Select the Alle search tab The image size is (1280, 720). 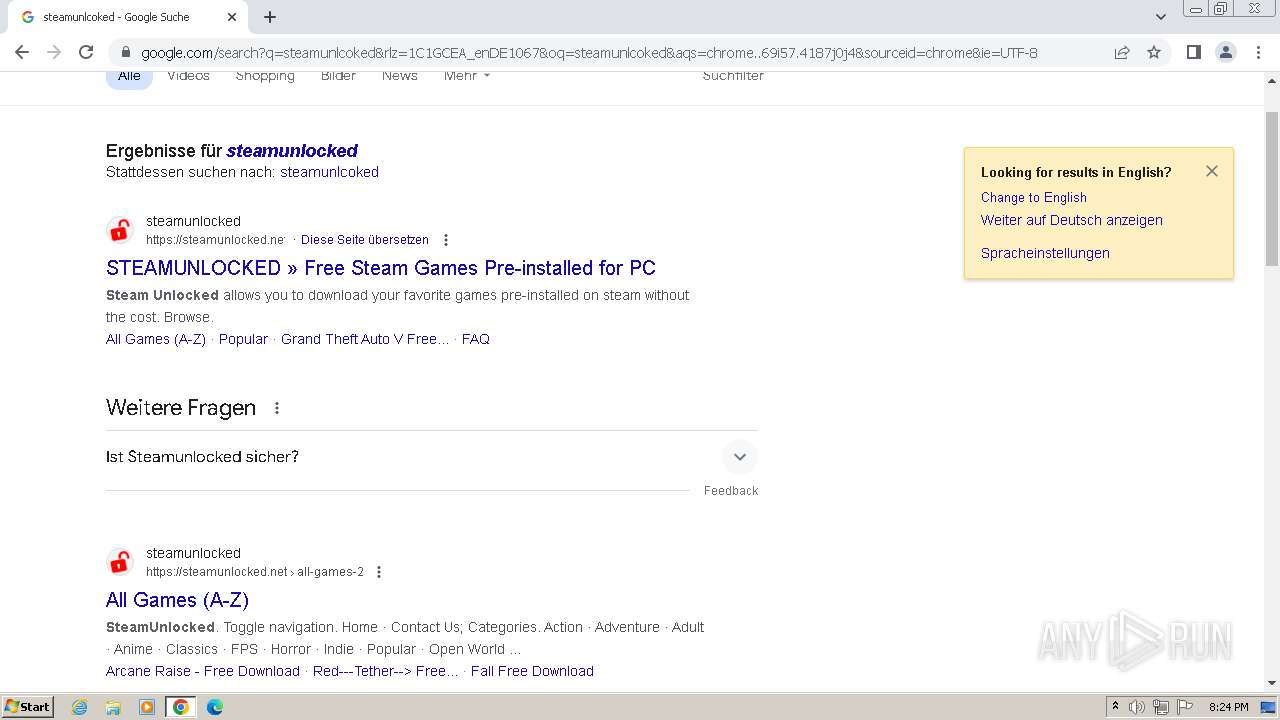(x=129, y=76)
